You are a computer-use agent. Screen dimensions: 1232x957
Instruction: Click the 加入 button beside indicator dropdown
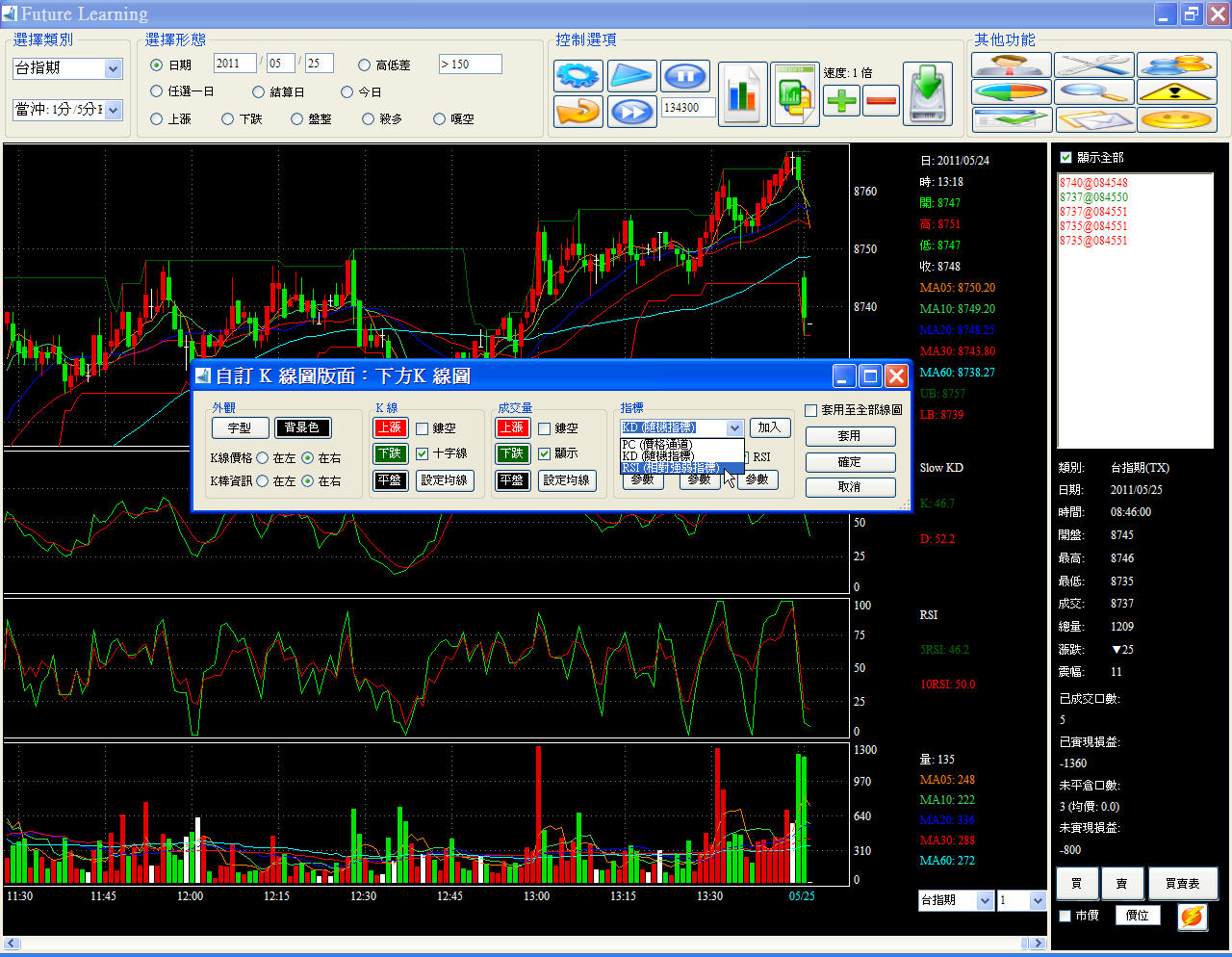pos(770,427)
